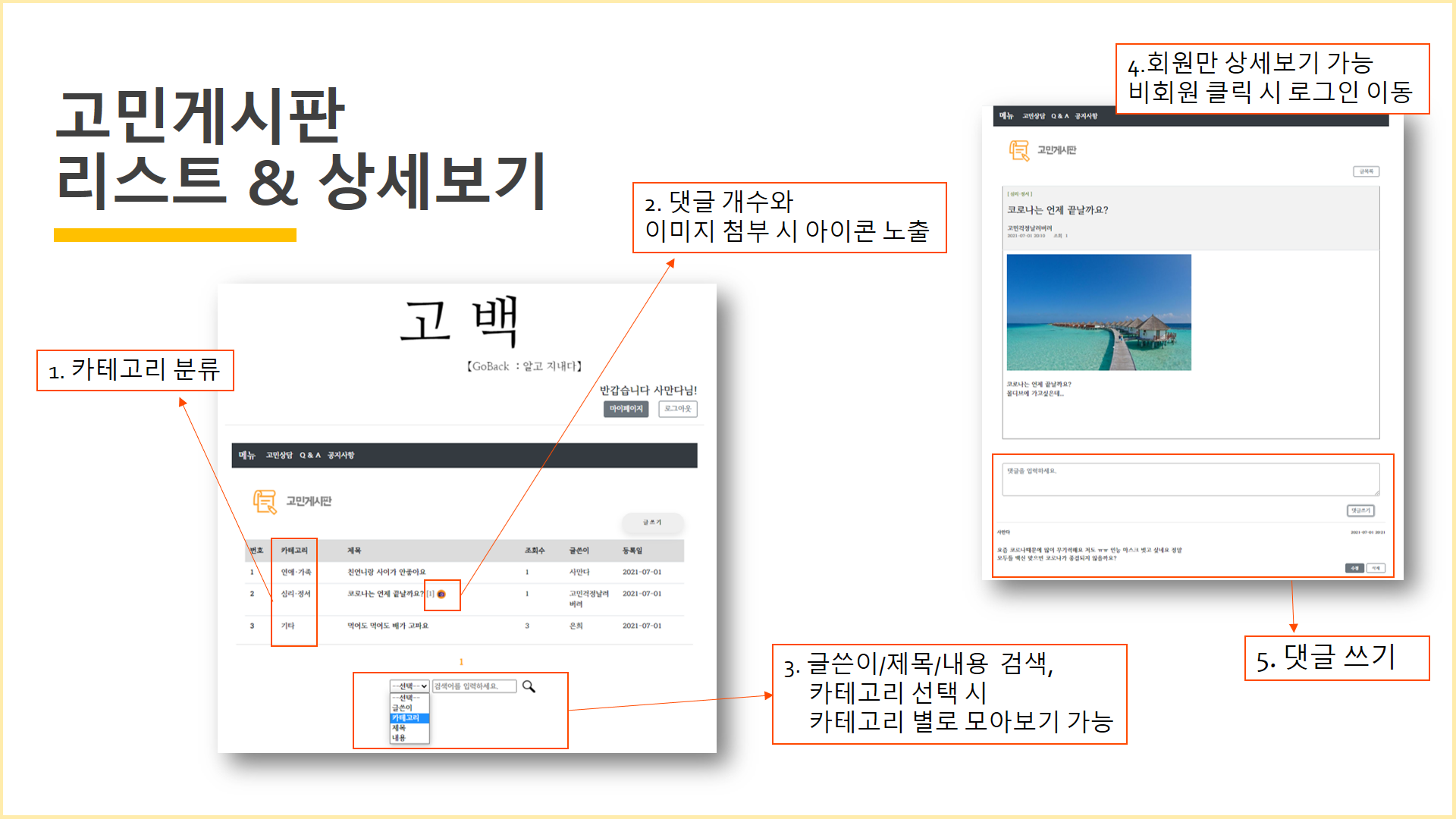The image size is (1456, 819).
Task: Click author cell 고민걱정날려버려 in the table
Action: (589, 598)
